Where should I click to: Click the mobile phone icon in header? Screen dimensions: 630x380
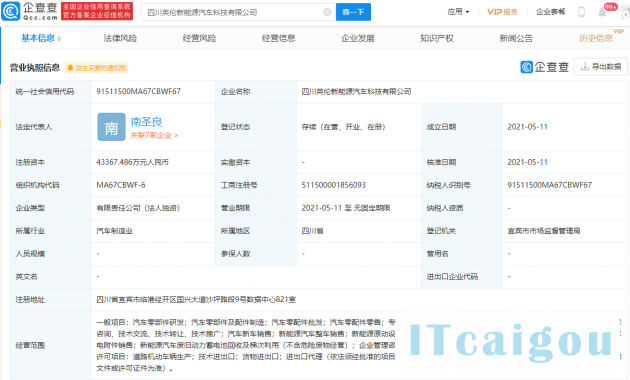(581, 12)
